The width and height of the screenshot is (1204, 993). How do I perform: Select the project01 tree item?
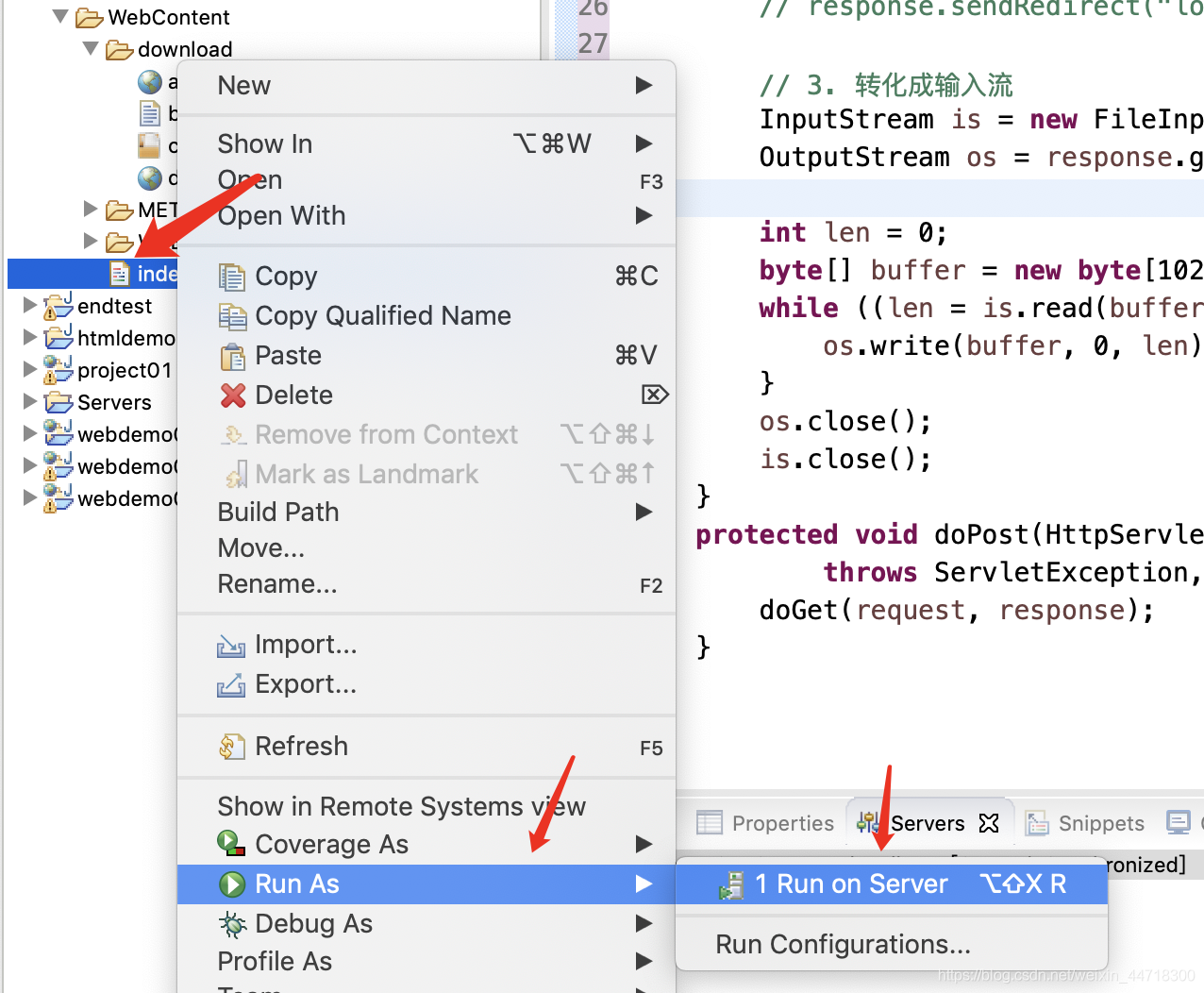(x=124, y=370)
